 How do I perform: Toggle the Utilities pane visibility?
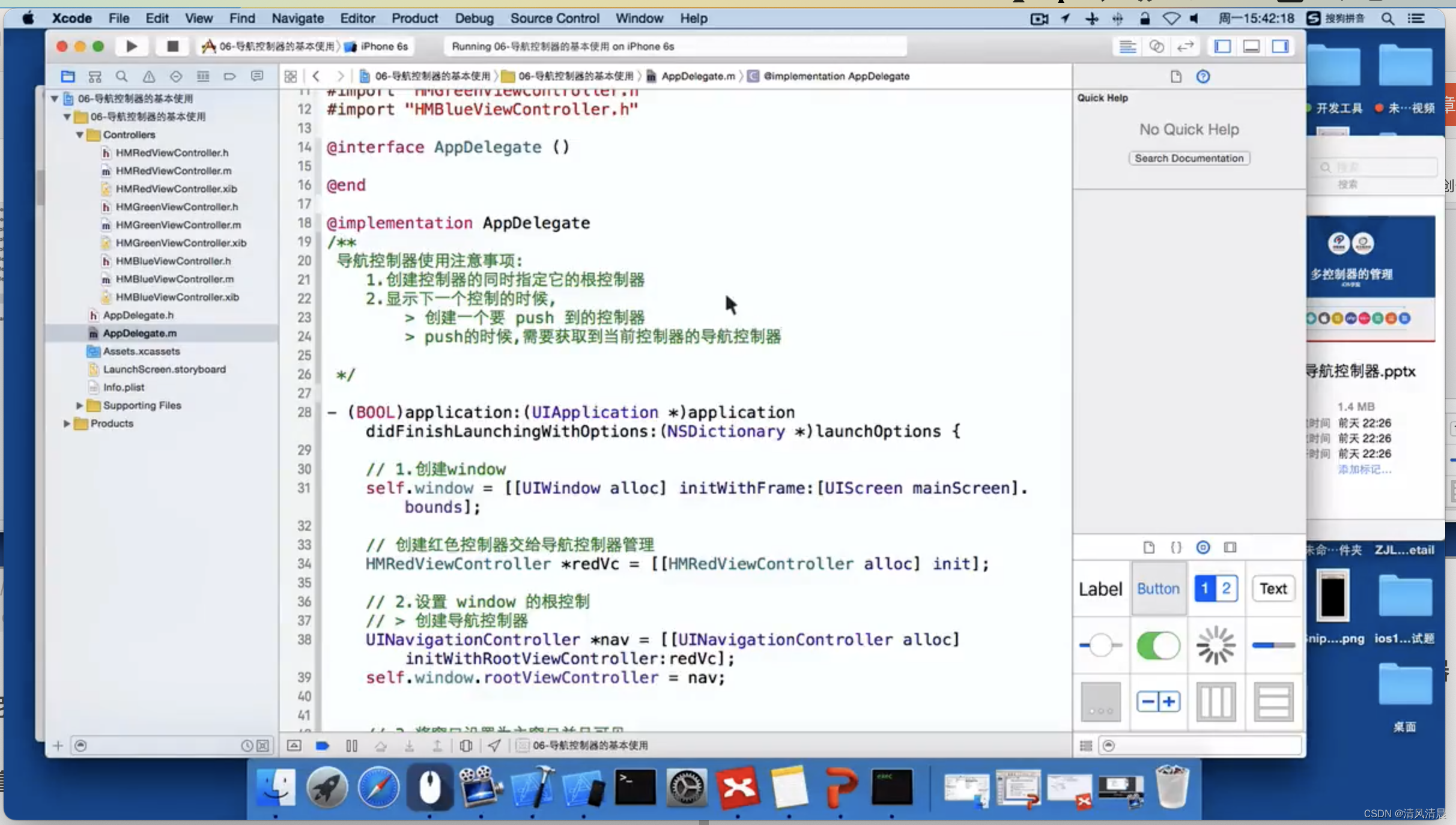click(x=1280, y=46)
